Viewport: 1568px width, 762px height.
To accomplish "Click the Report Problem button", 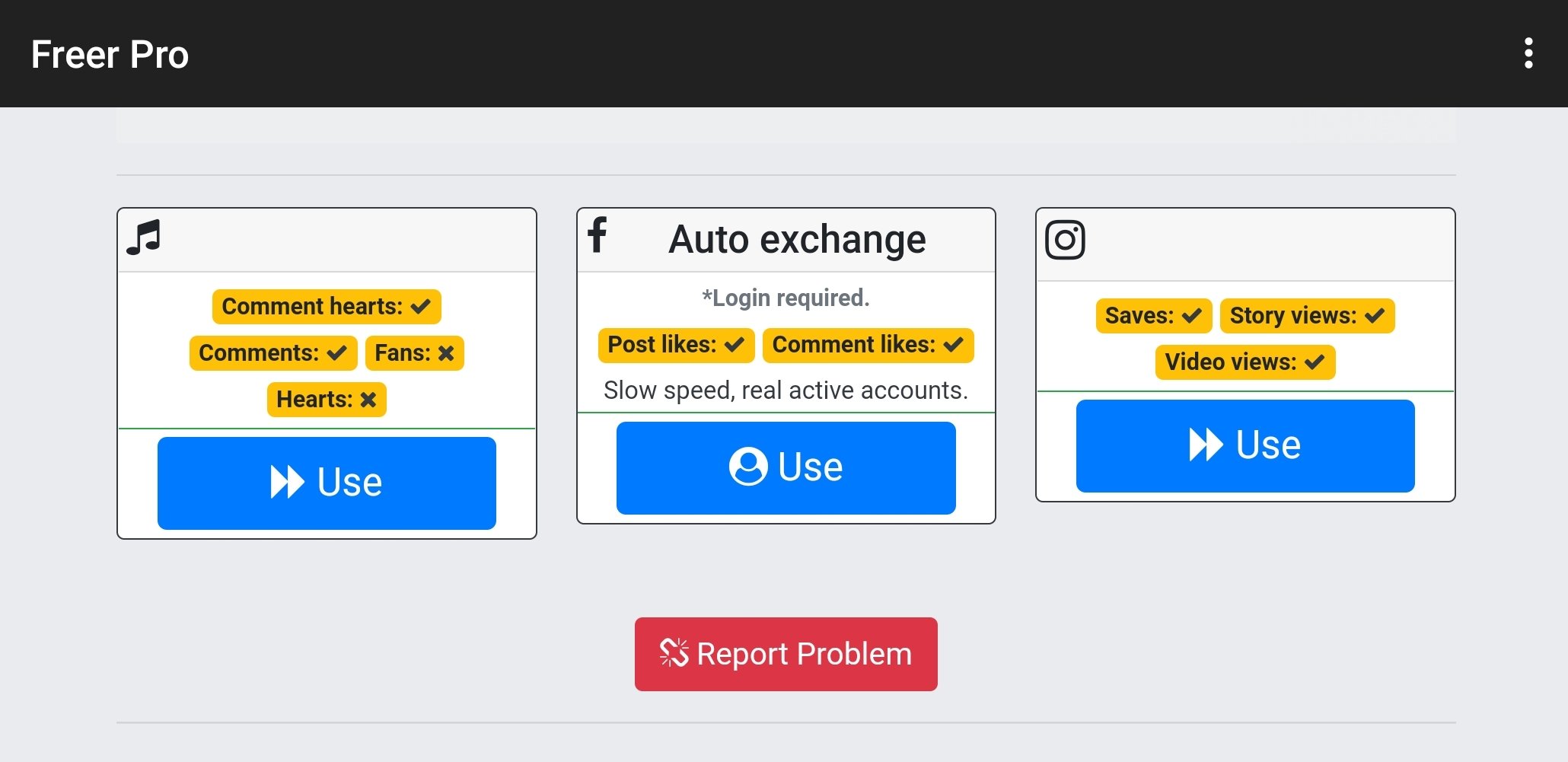I will tap(786, 654).
